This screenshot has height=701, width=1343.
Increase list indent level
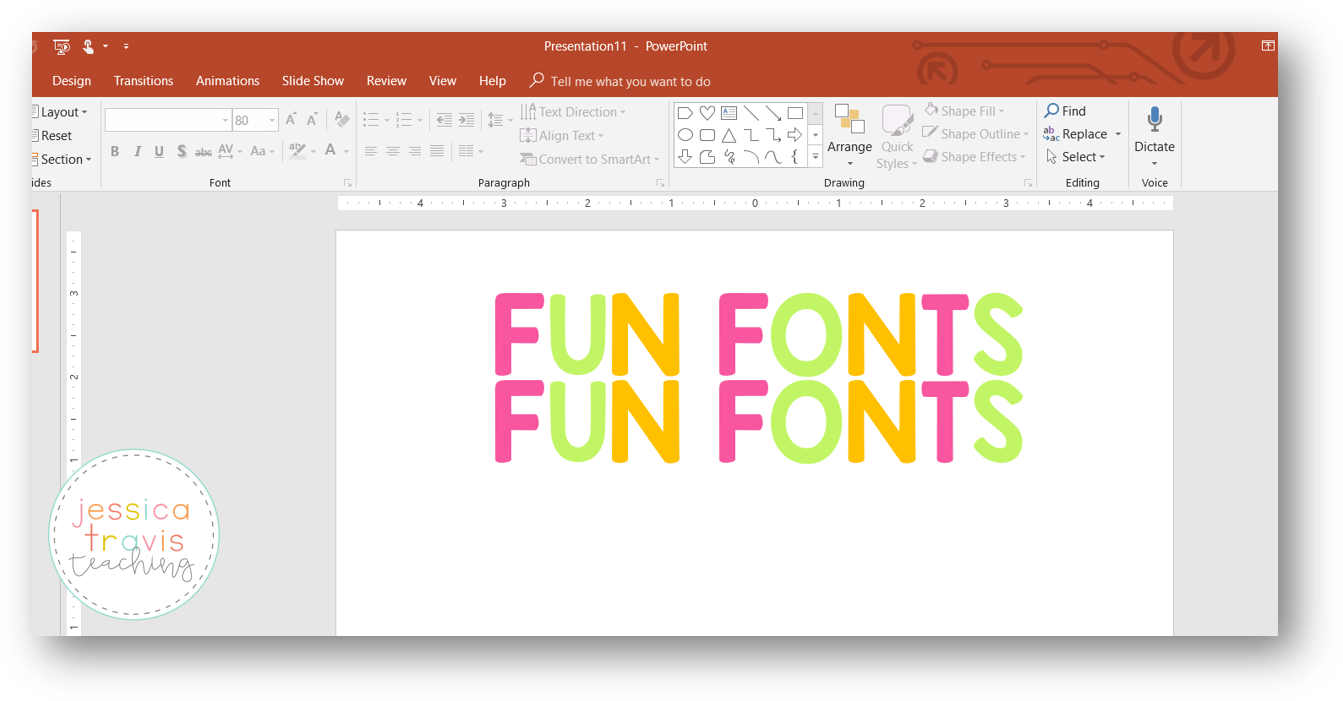tap(466, 120)
